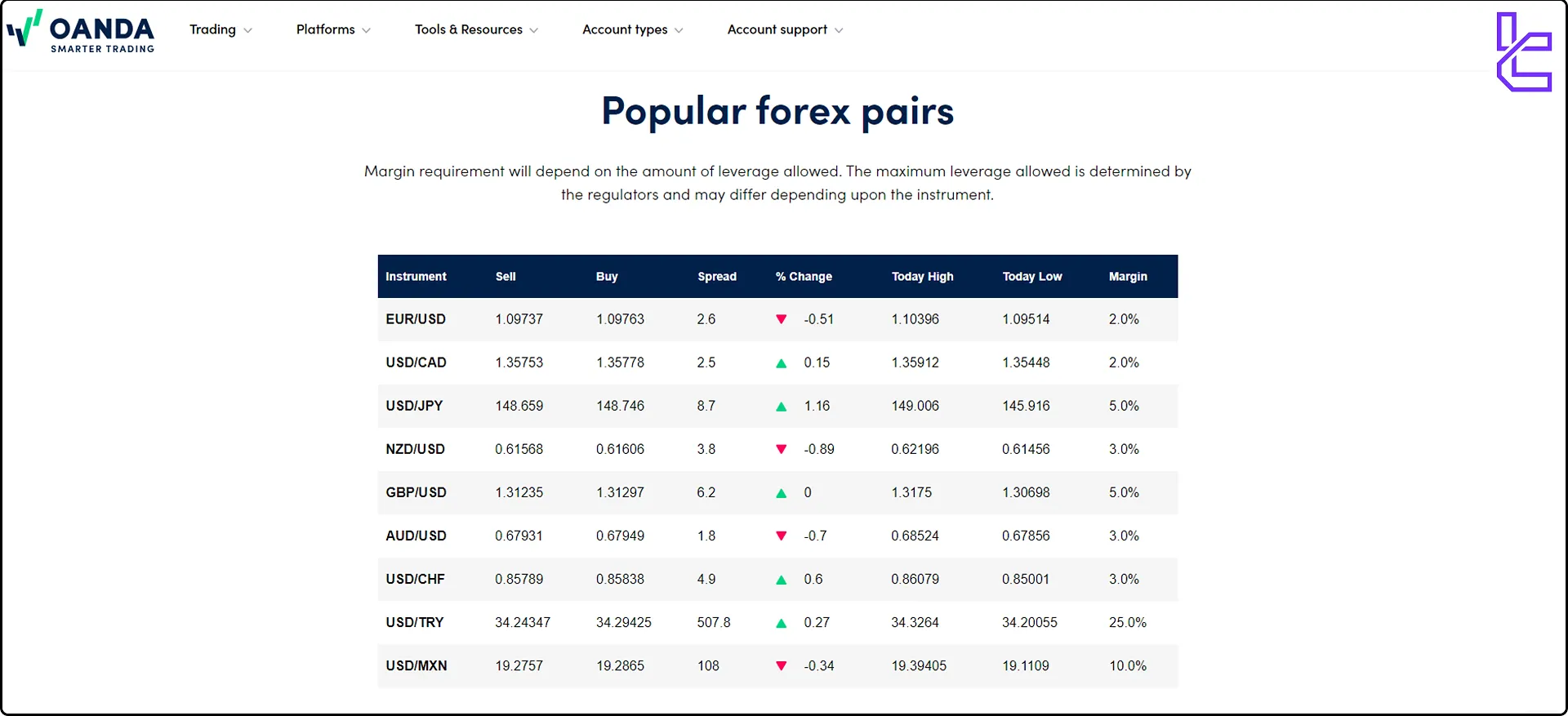Select the USD/CAD instrument
Image resolution: width=1568 pixels, height=716 pixels.
pyautogui.click(x=416, y=362)
